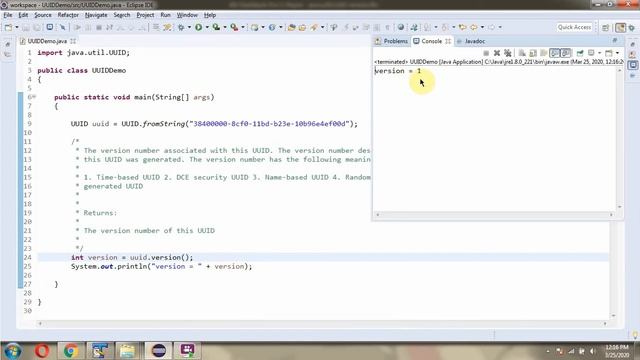
Task: Open the Refactor menu
Action: pos(68,15)
